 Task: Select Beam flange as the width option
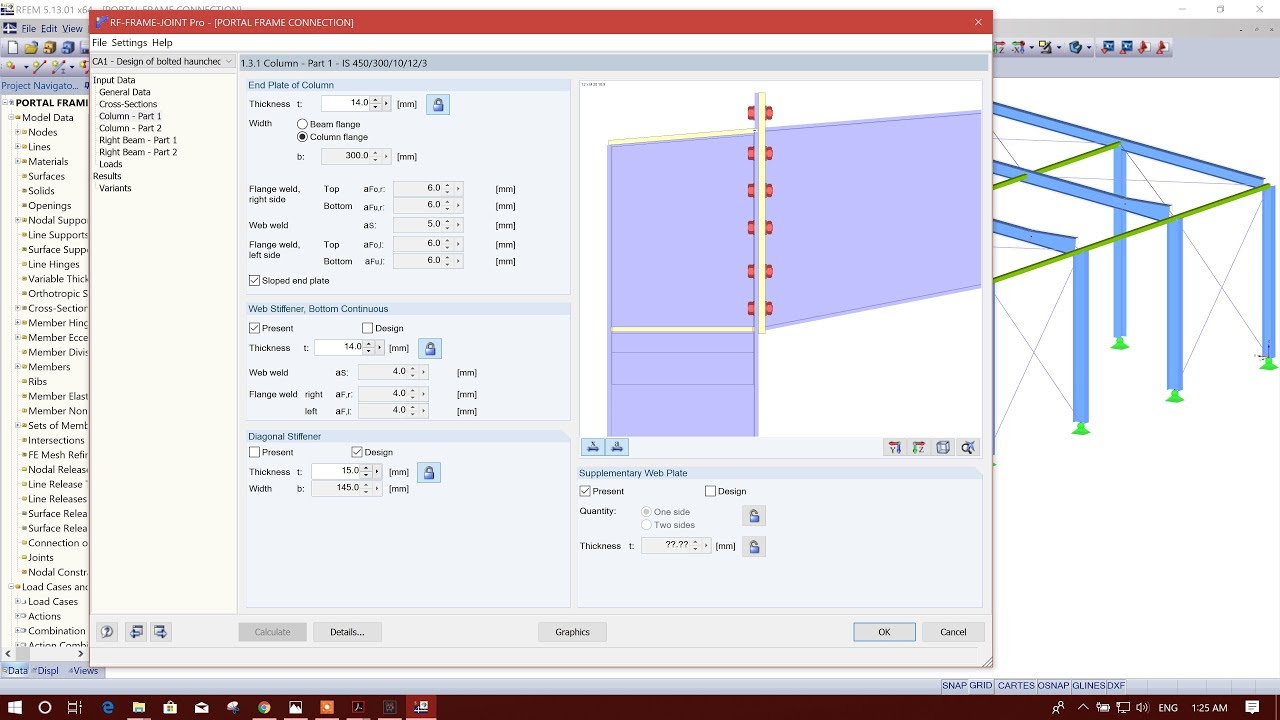click(x=302, y=123)
